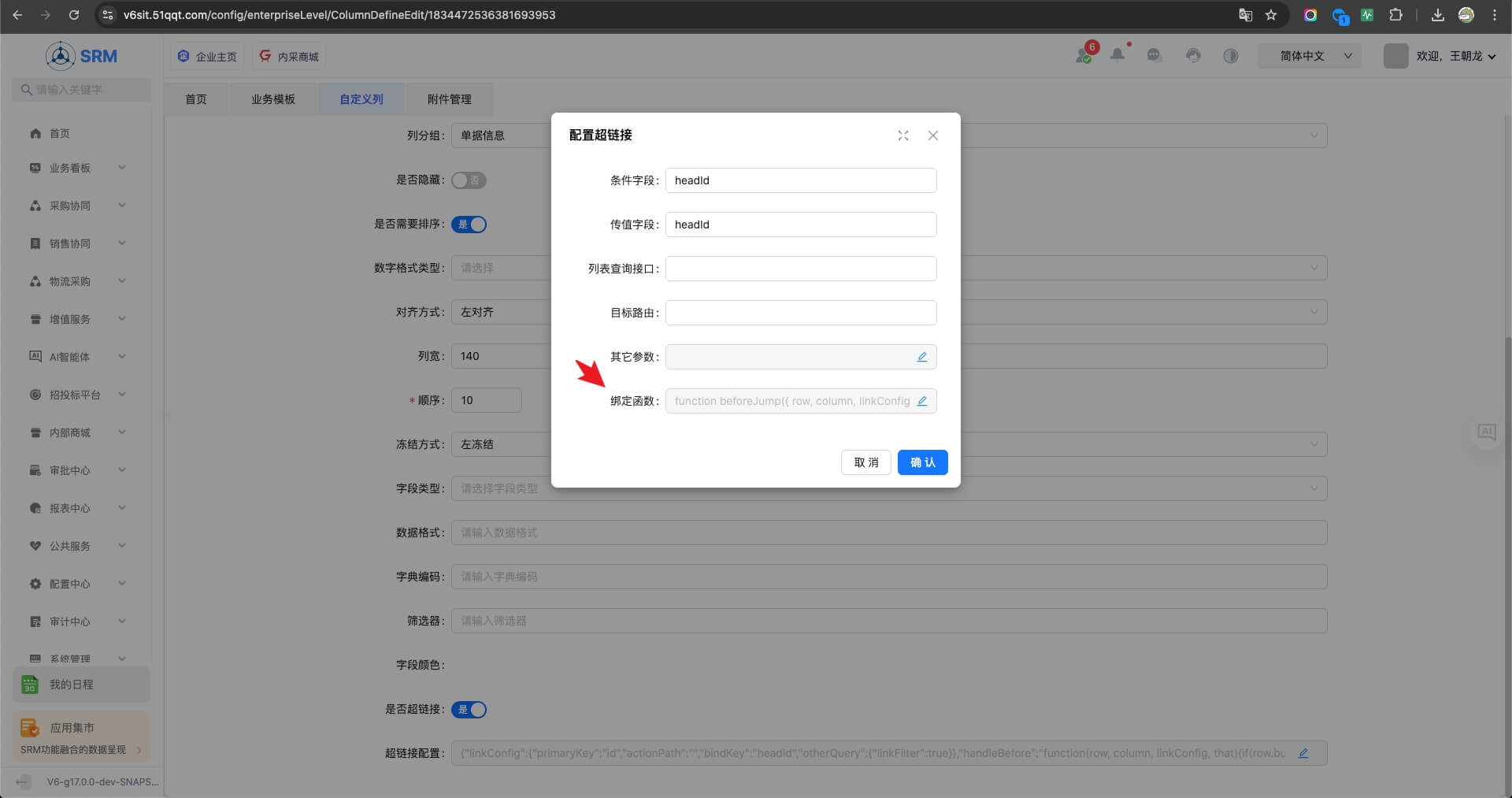Click the 取消 button
The image size is (1512, 798).
point(865,462)
